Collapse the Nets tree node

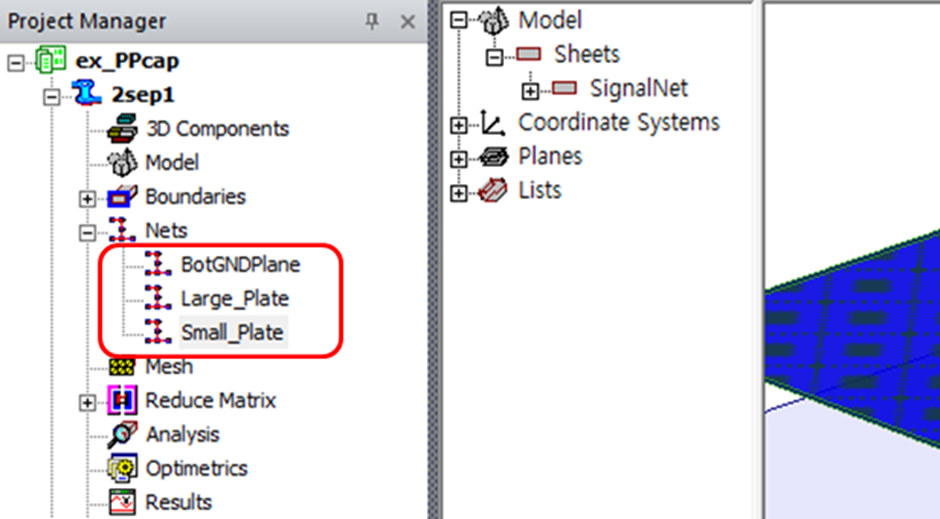(89, 232)
